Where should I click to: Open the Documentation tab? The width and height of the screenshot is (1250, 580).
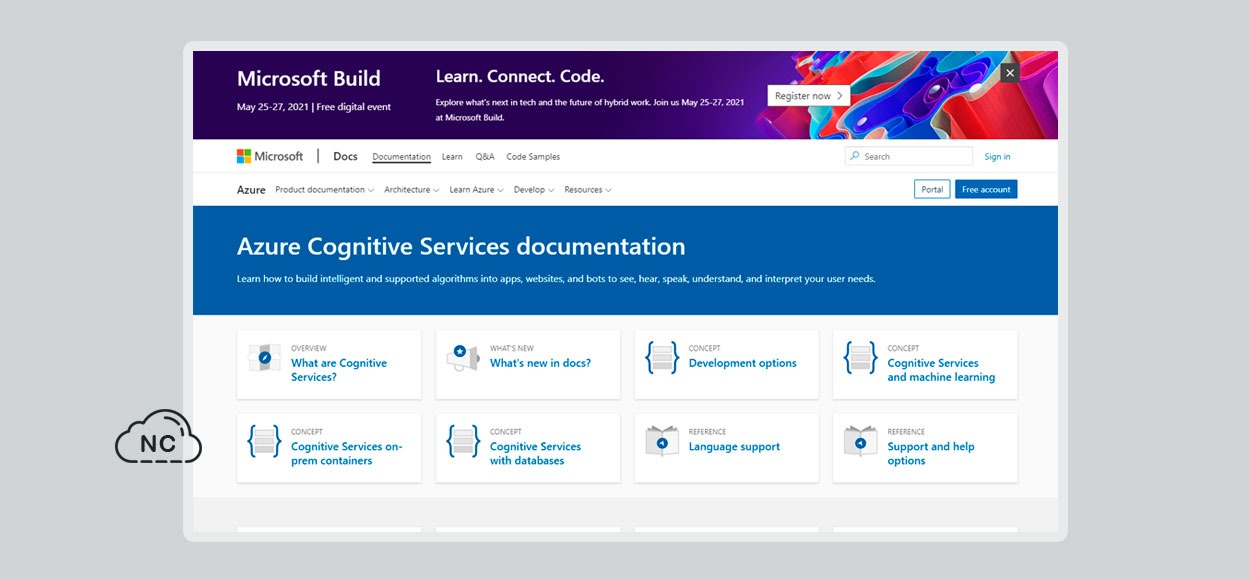401,157
